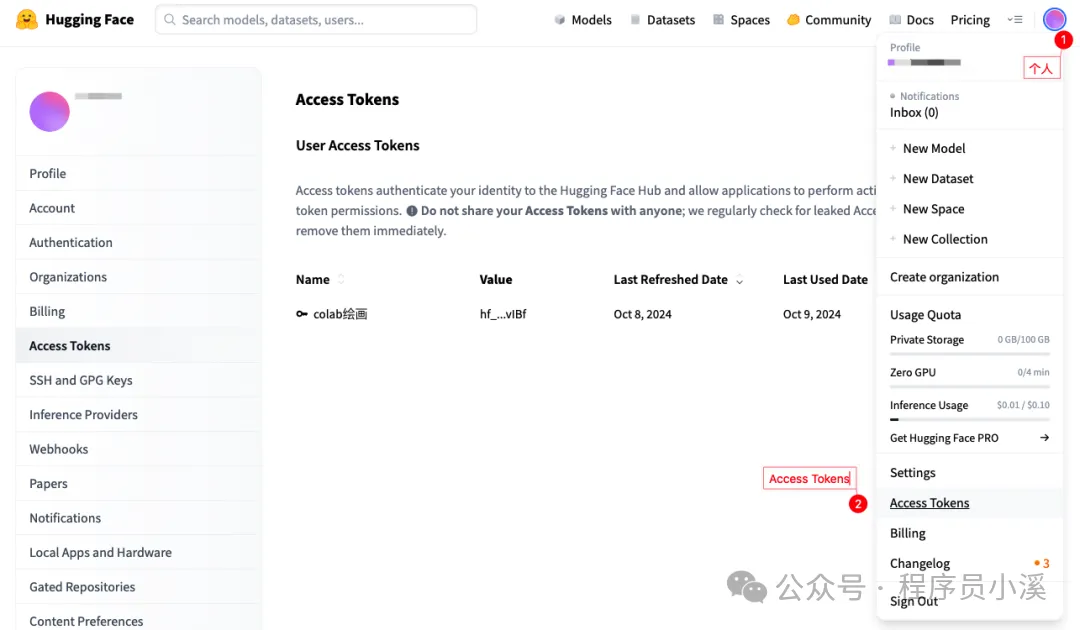This screenshot has width=1080, height=630.
Task: Expand the more-options list icon
Action: 1015,19
